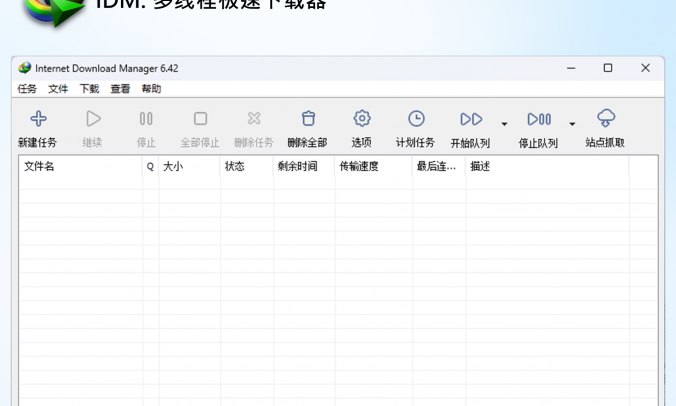Sort by Q column header

(x=150, y=166)
